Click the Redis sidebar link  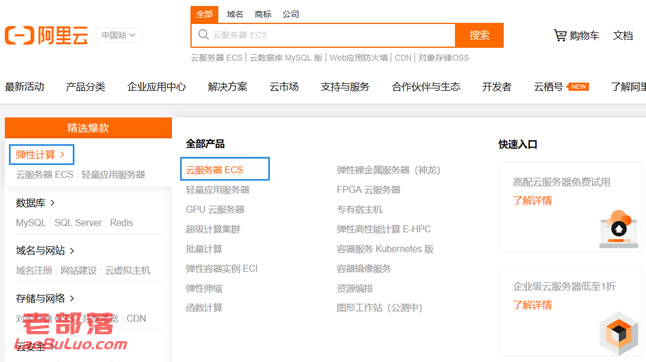click(x=122, y=223)
